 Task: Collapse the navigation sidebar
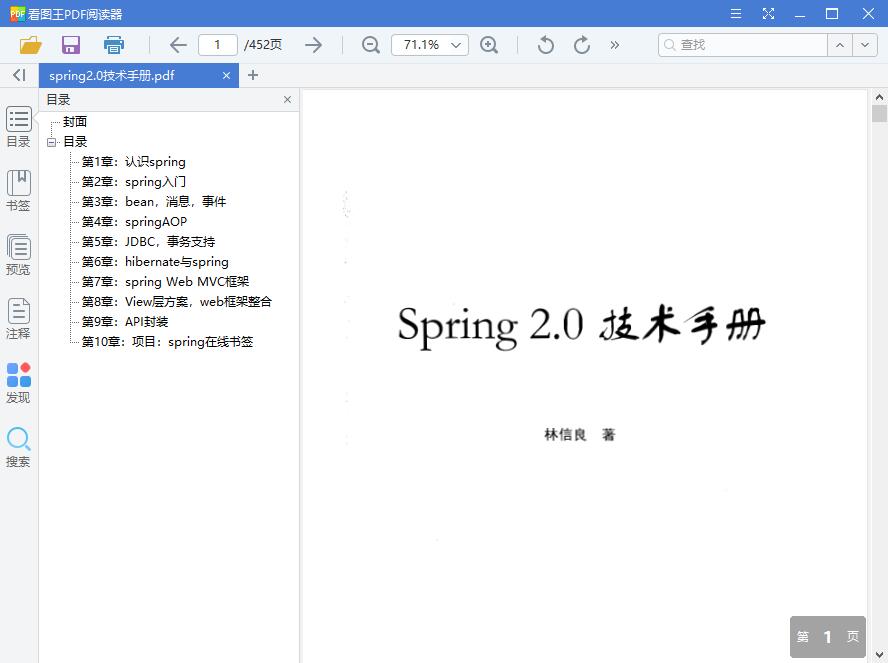pos(17,75)
